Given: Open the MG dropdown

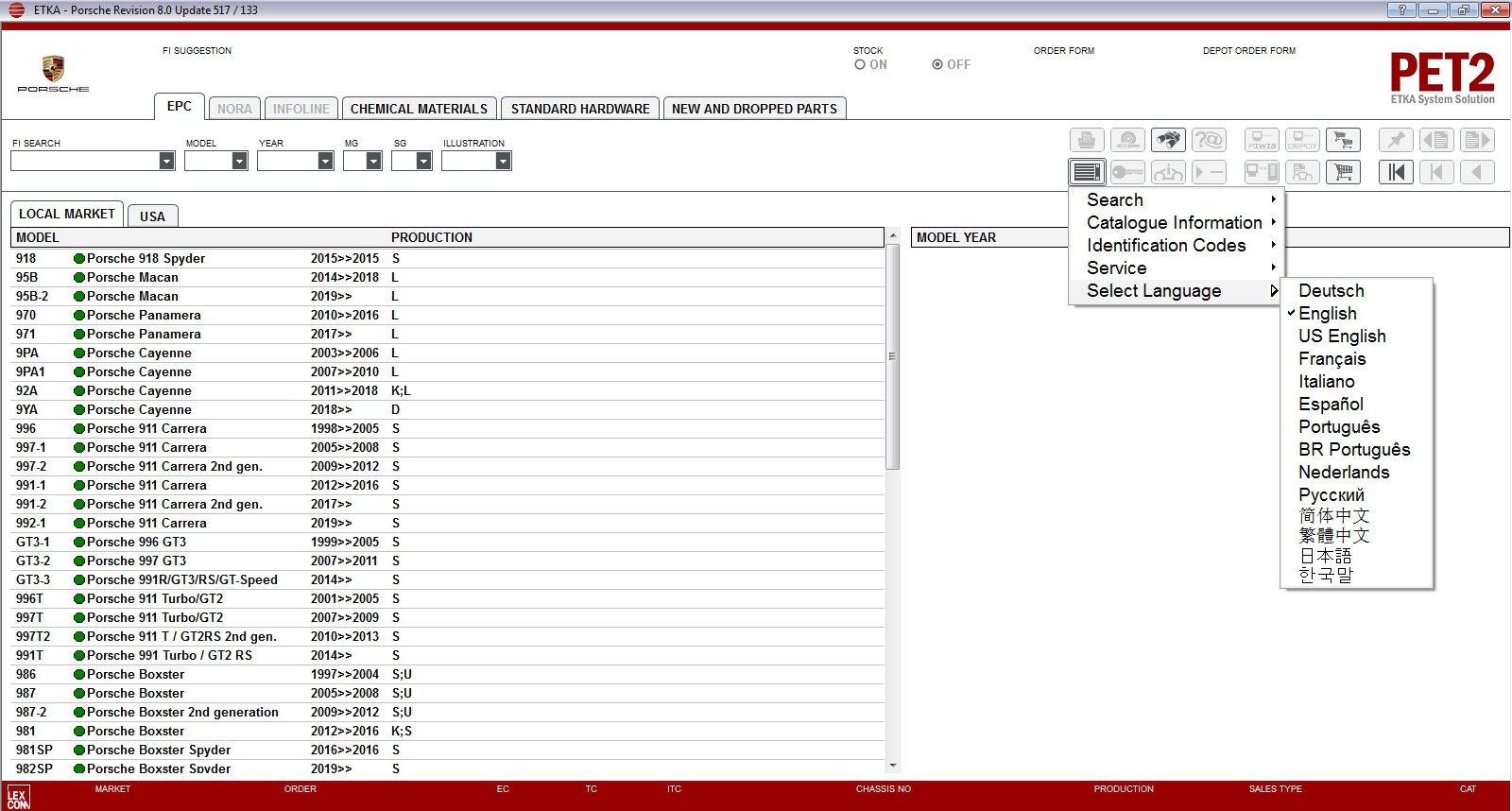Looking at the screenshot, I should (373, 162).
